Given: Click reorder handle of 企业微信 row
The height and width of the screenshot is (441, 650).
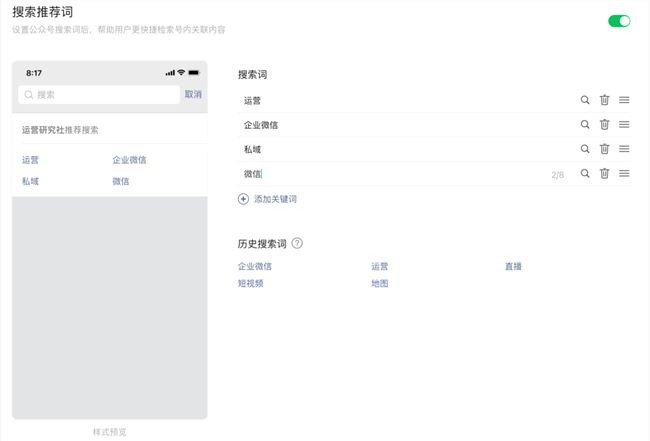Looking at the screenshot, I should [624, 124].
